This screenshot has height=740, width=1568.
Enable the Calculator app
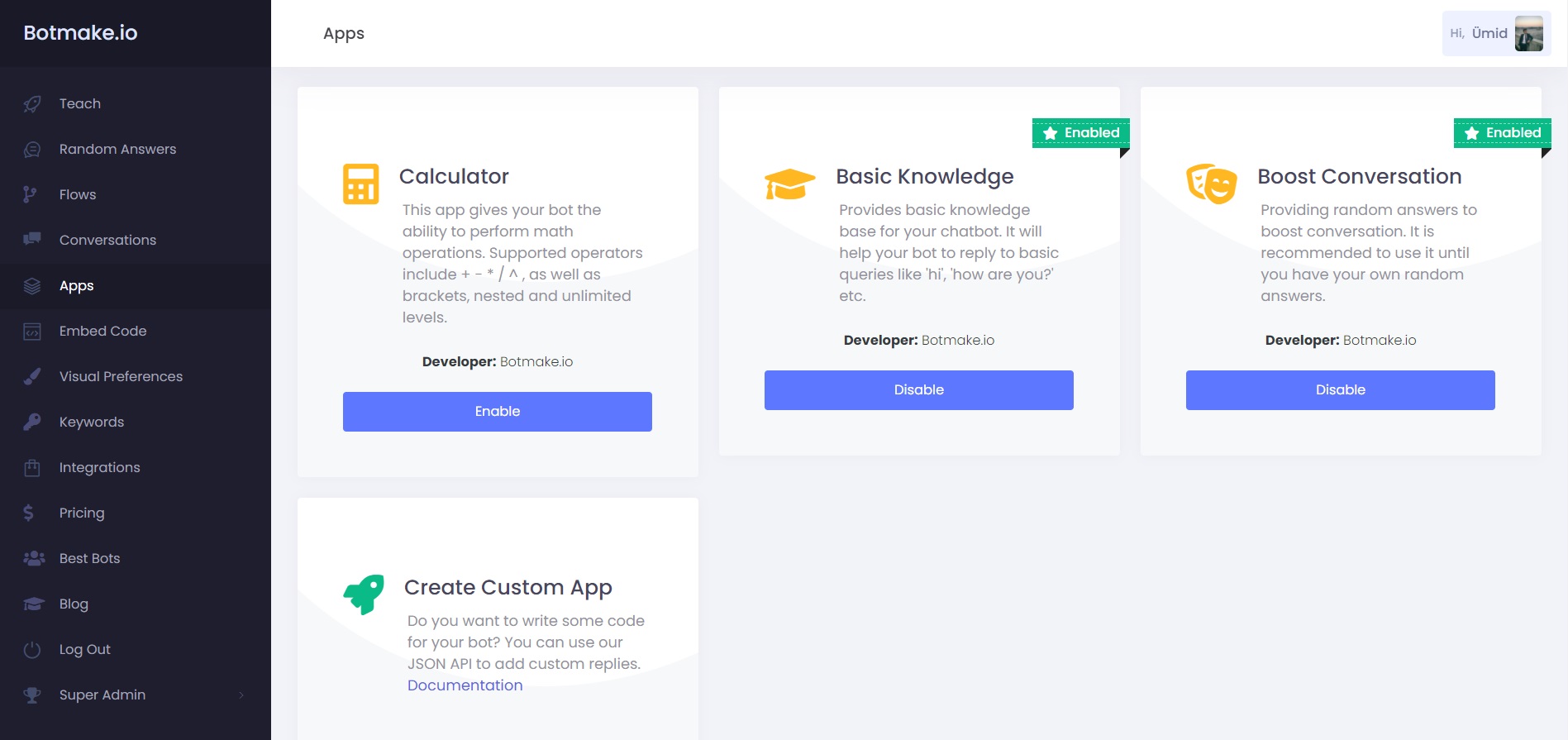click(x=497, y=412)
